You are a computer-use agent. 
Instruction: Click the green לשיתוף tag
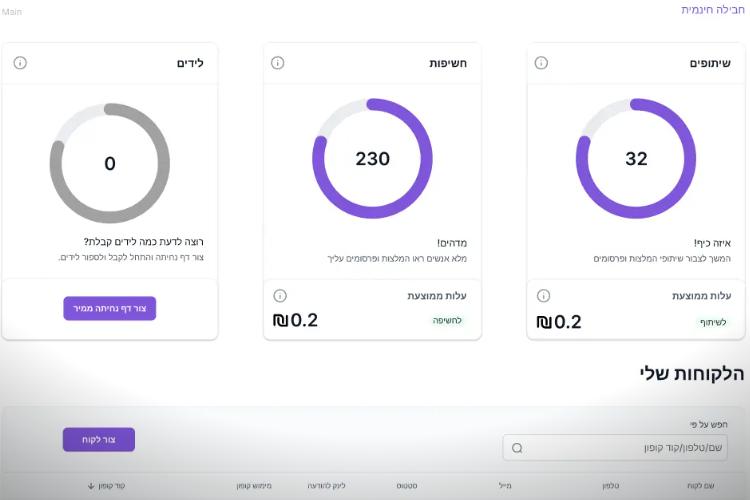(x=713, y=322)
